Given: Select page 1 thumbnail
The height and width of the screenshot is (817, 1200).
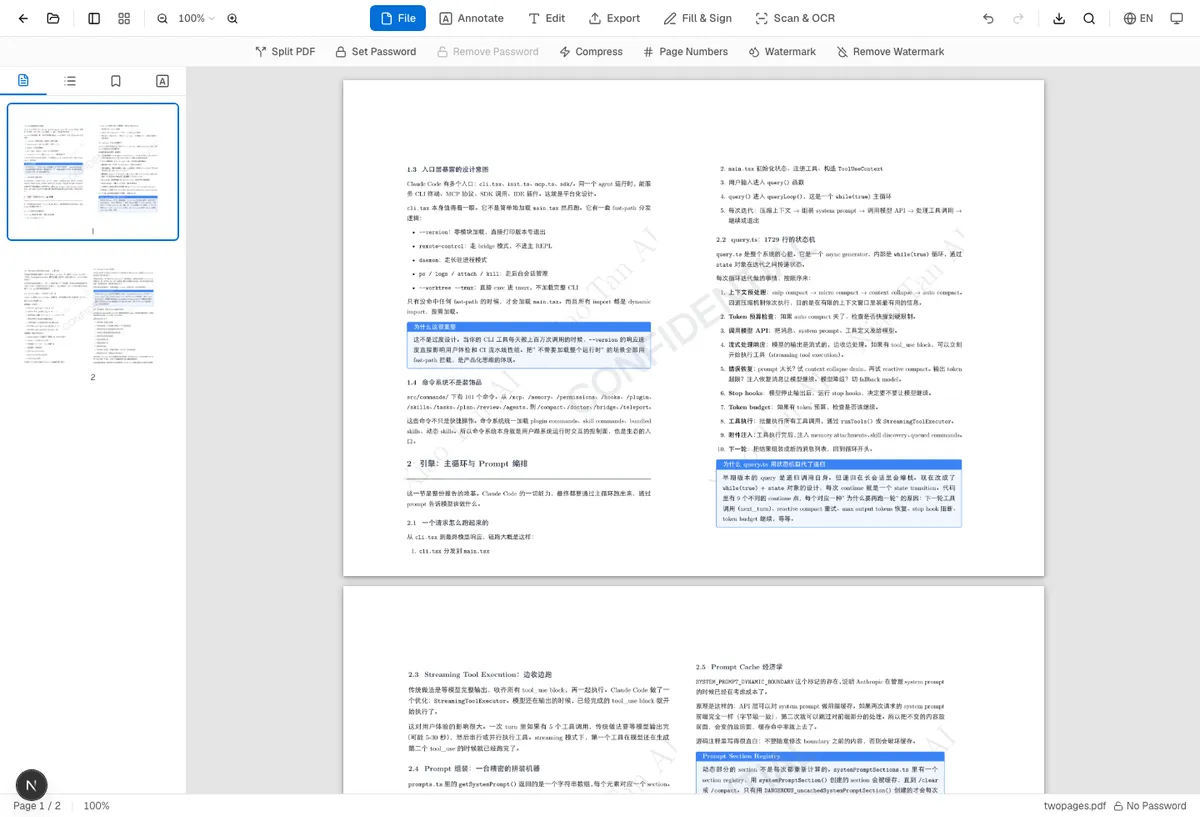Looking at the screenshot, I should [x=93, y=172].
